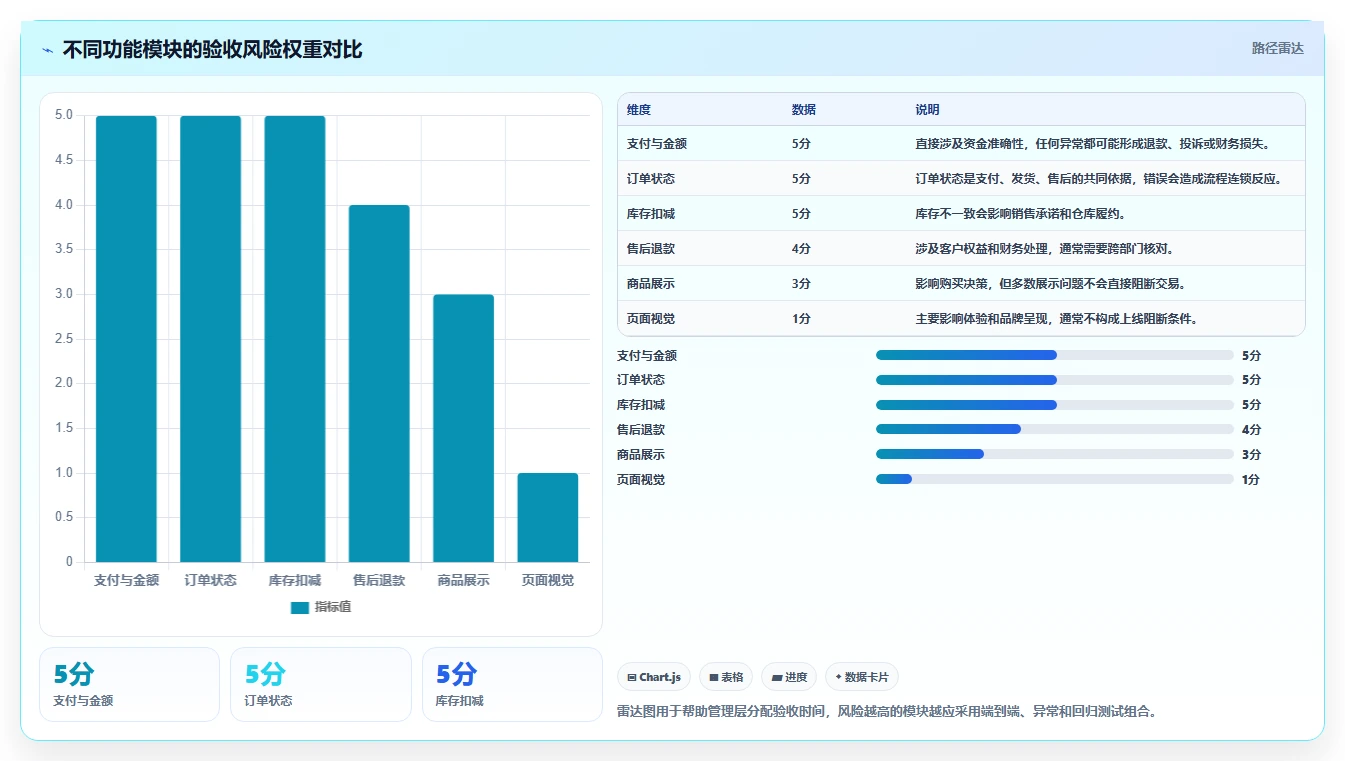Select the 售后退款 table row label
Viewport: 1345px width, 761px height.
point(651,249)
